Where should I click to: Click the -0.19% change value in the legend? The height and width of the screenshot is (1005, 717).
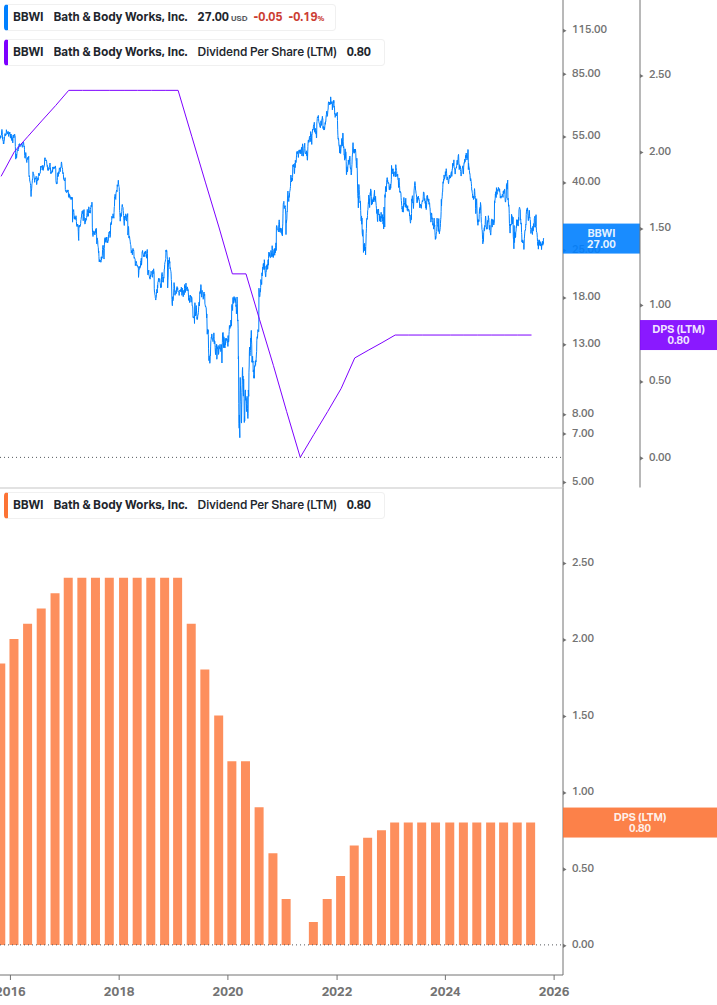pyautogui.click(x=307, y=17)
